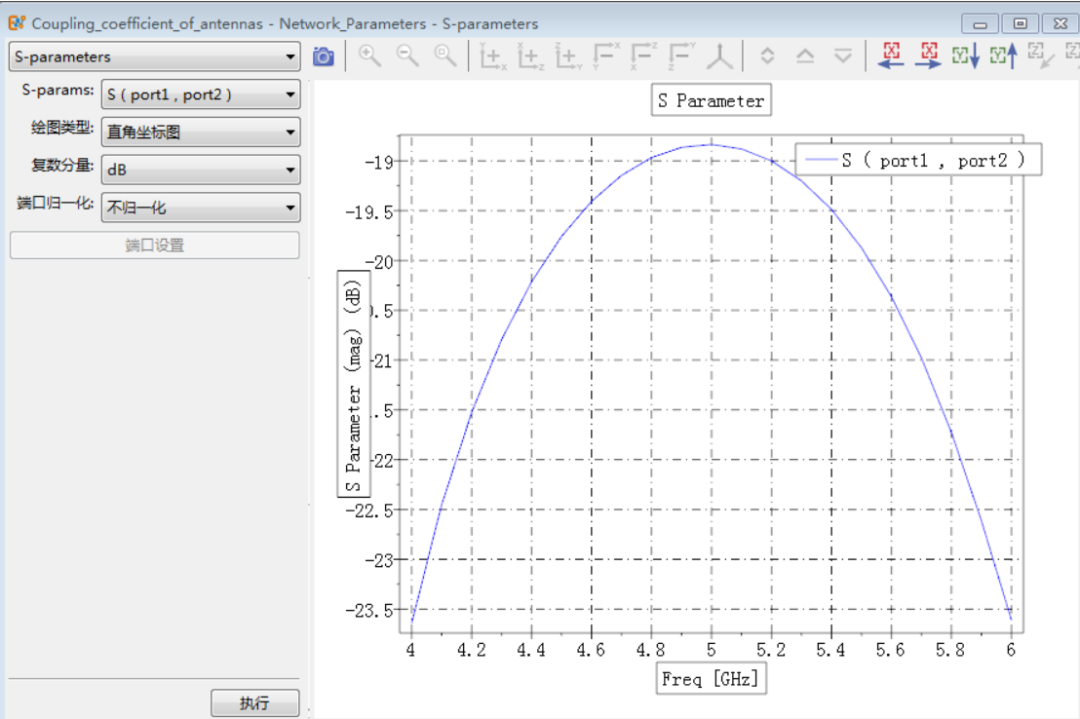
Task: Maximize the S-parameters window
Action: pyautogui.click(x=1020, y=24)
